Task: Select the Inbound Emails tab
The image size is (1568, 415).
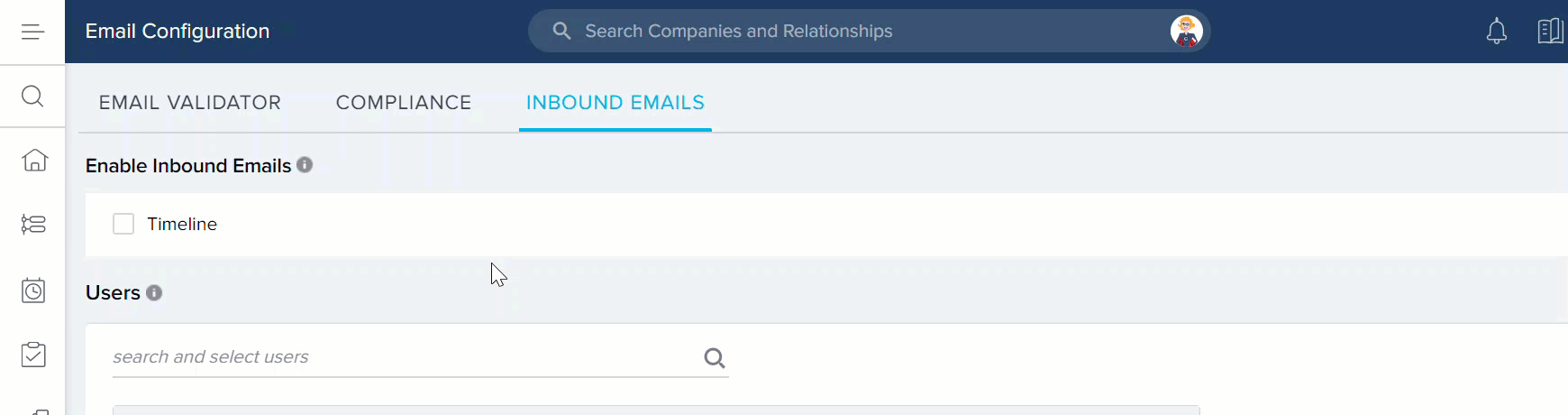Action: click(615, 103)
